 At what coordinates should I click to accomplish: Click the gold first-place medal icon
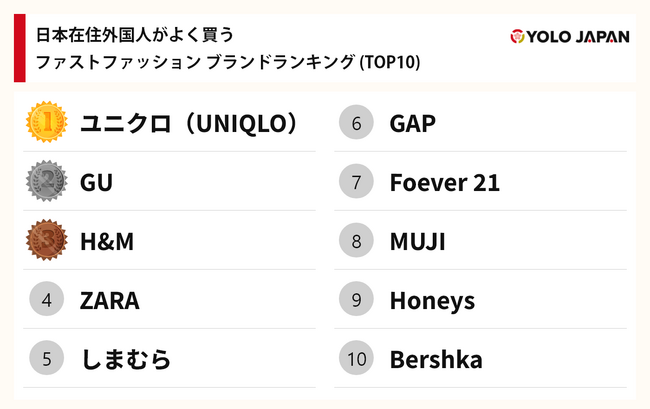click(x=46, y=123)
